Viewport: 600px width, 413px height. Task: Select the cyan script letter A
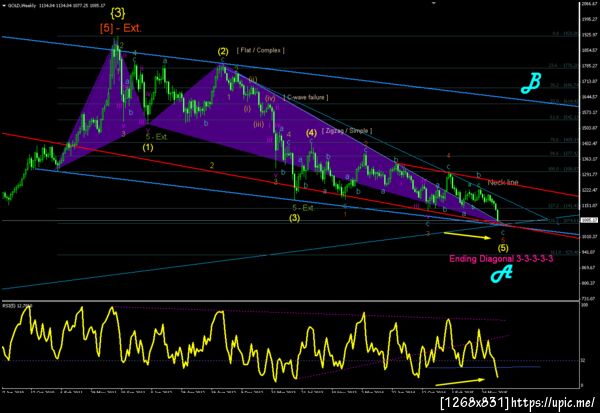coord(502,274)
